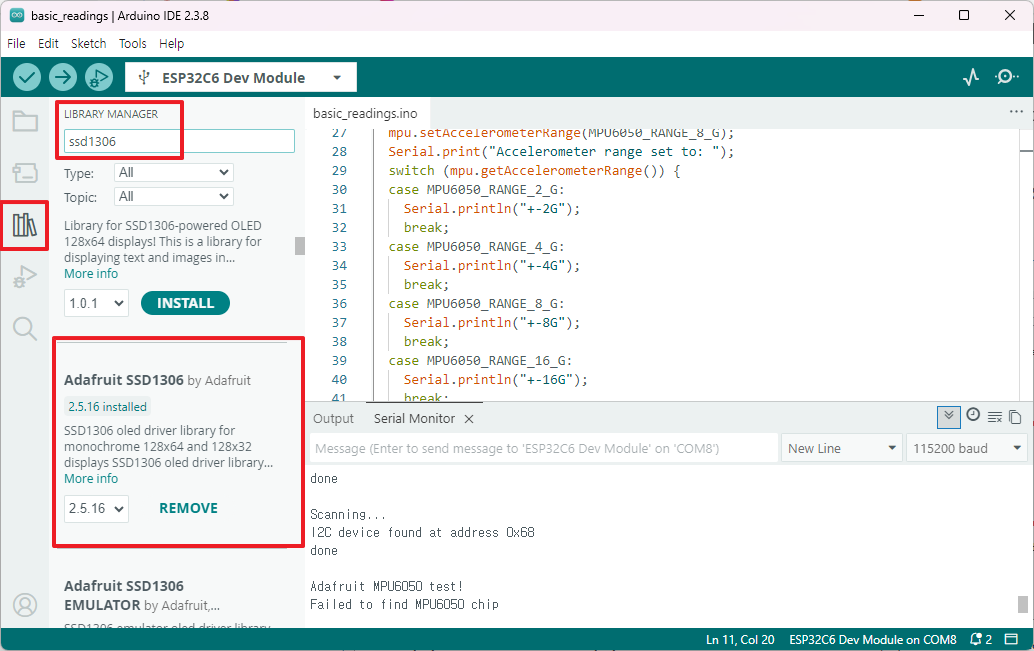The width and height of the screenshot is (1034, 651).
Task: Click 'I2C device found at address 0x68'
Action: [422, 532]
